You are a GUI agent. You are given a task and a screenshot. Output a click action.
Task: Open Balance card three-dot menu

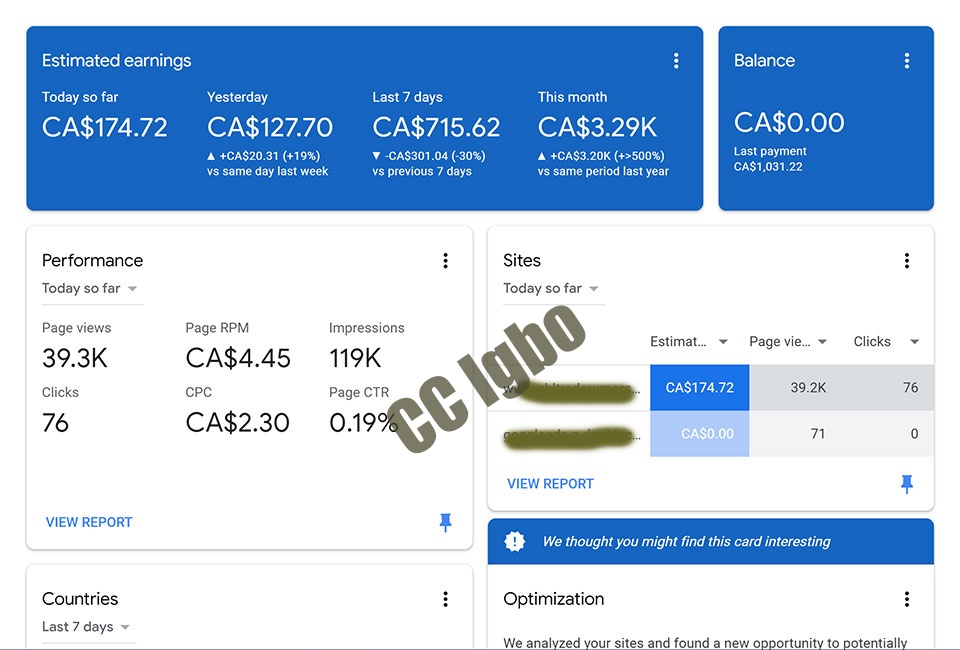[x=907, y=61]
